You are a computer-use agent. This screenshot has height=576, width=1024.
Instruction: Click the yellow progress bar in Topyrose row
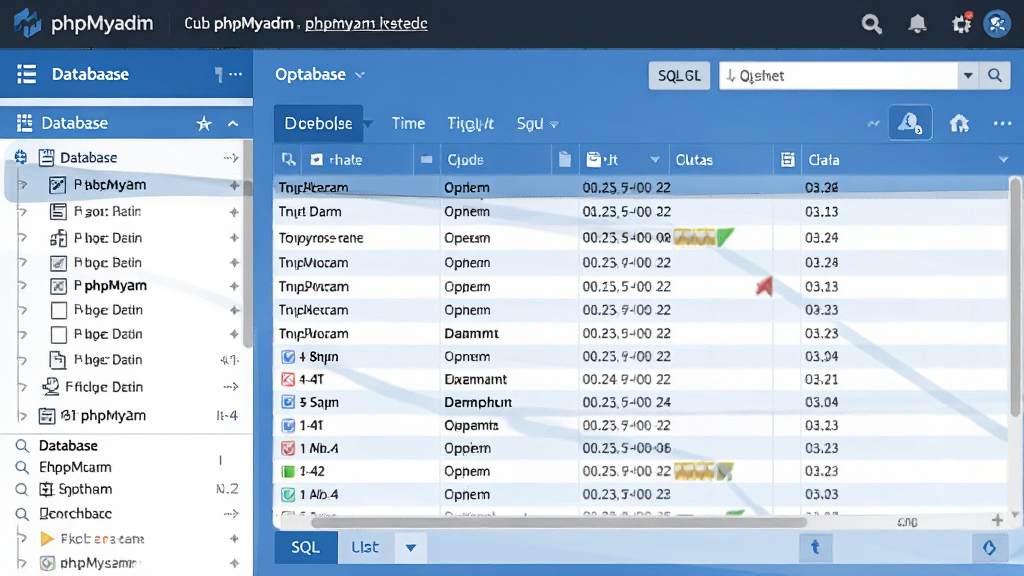tap(694, 237)
